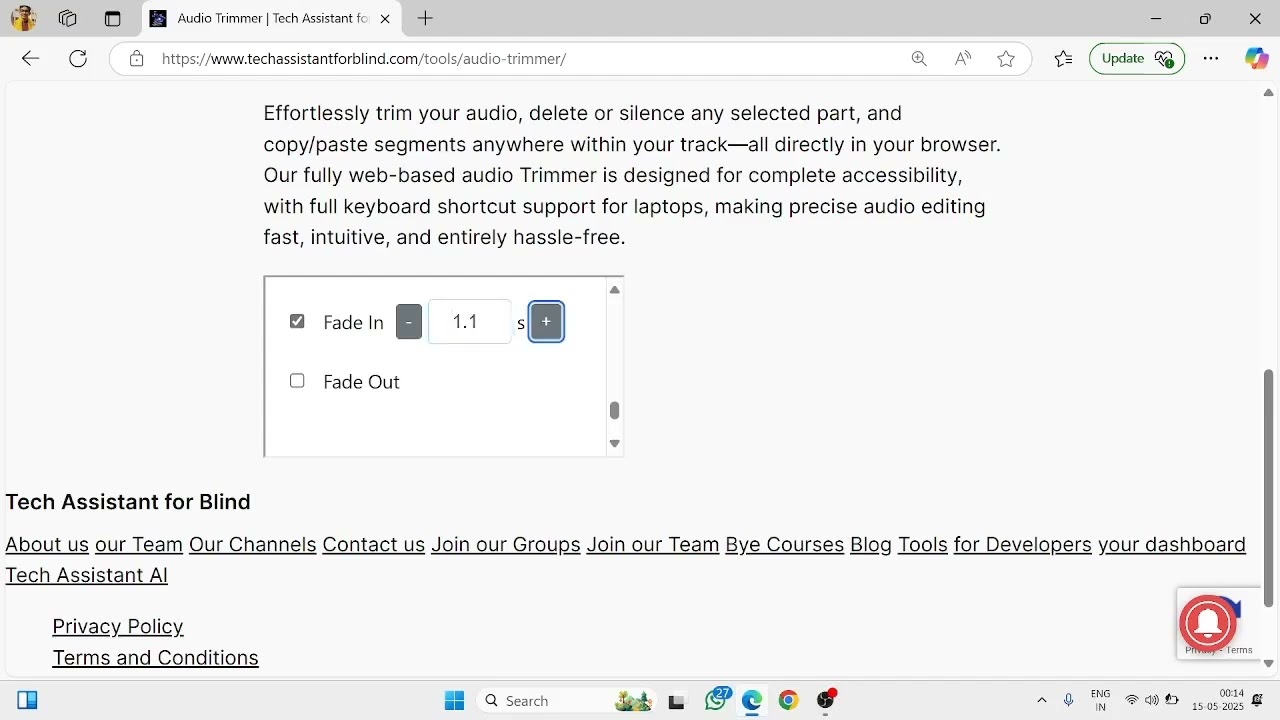Open the Join our Team link
The height and width of the screenshot is (720, 1280).
tap(652, 544)
